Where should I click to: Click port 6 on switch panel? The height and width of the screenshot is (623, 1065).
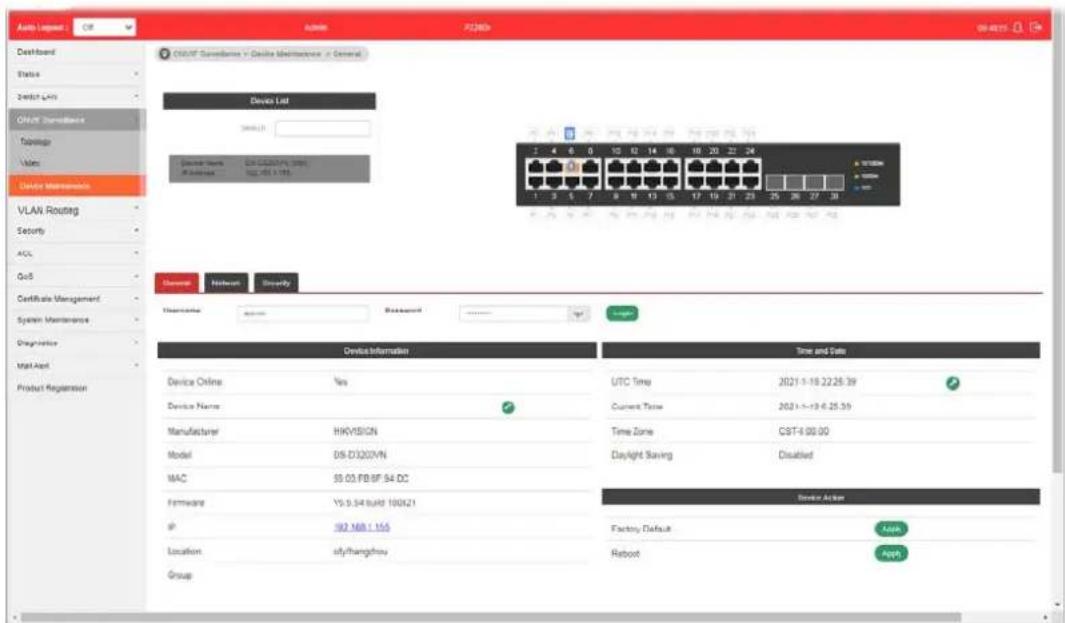(573, 166)
